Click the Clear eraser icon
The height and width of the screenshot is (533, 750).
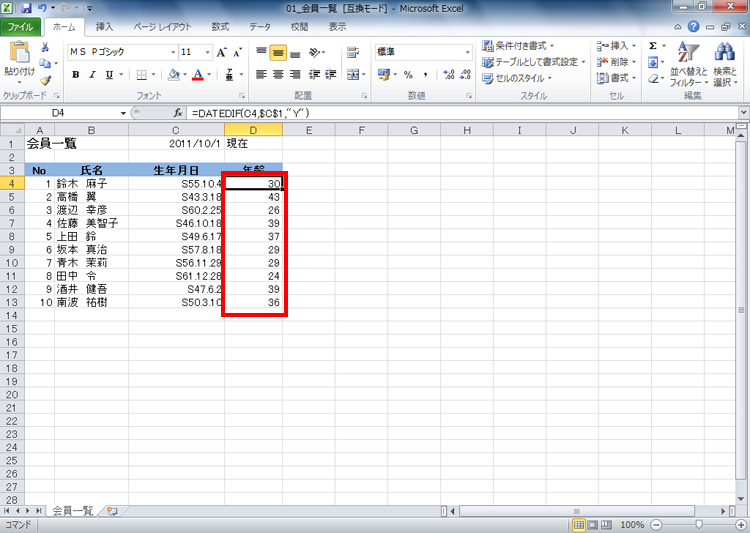click(653, 78)
